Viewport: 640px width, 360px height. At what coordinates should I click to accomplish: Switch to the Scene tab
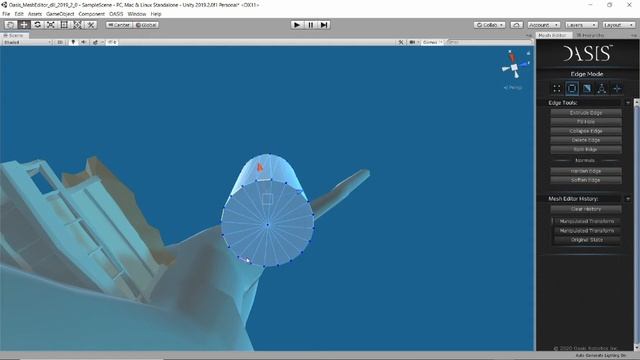pos(13,36)
